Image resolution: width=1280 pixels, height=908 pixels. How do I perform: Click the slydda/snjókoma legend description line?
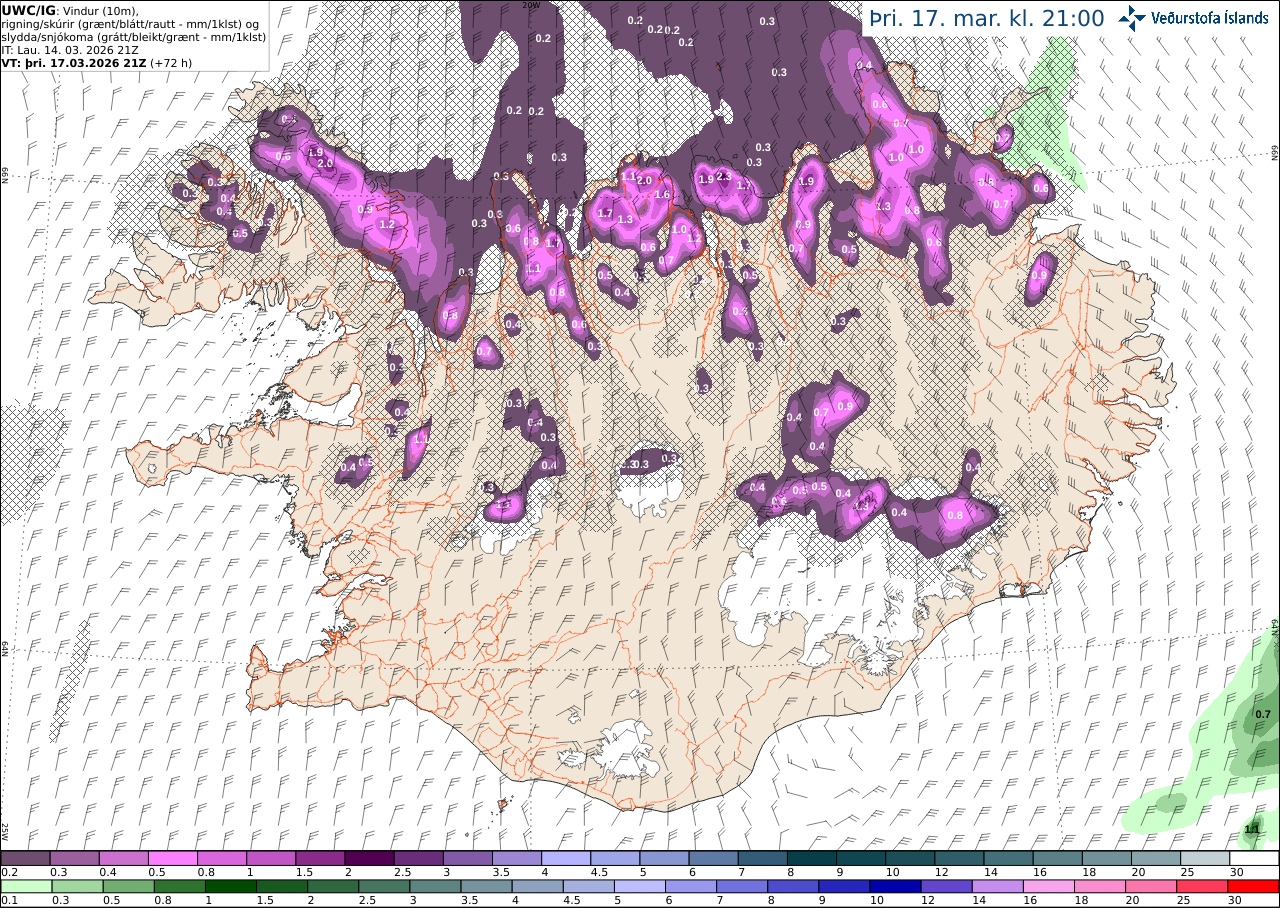(134, 37)
